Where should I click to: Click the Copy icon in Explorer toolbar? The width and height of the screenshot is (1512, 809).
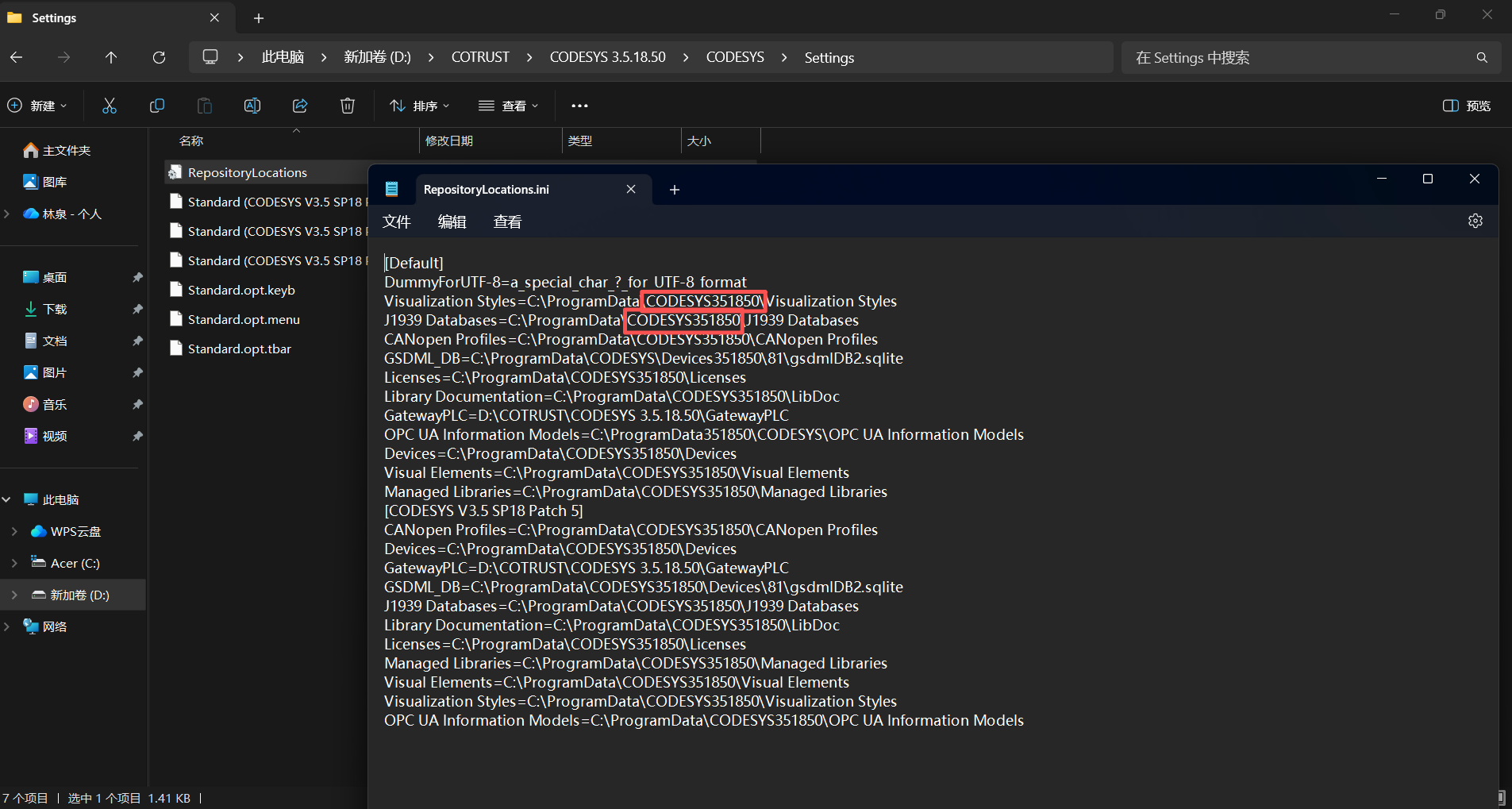157,106
